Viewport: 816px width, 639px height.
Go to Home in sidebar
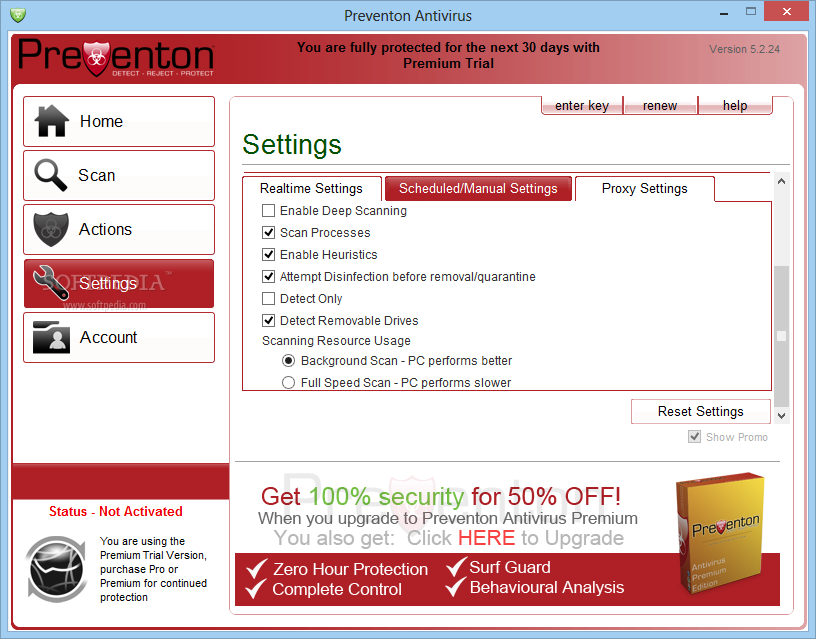[x=119, y=121]
